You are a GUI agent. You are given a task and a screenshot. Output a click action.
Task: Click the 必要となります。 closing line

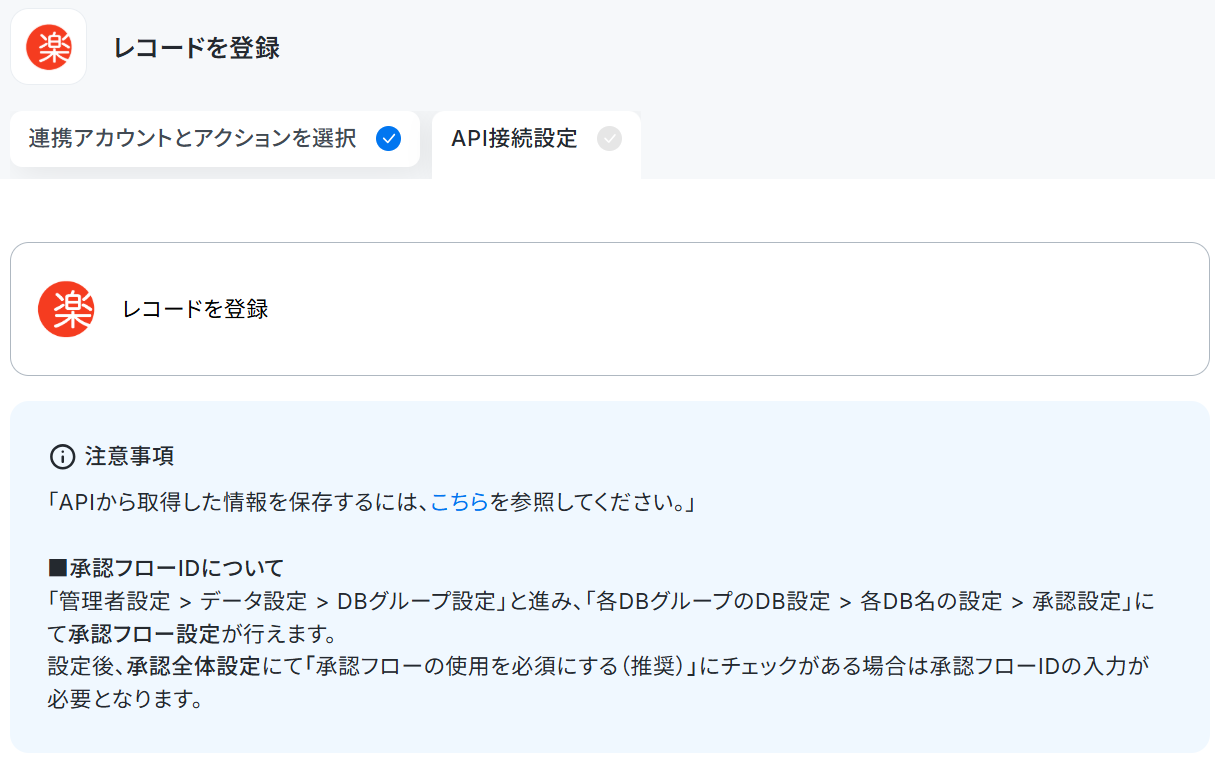coord(126,699)
